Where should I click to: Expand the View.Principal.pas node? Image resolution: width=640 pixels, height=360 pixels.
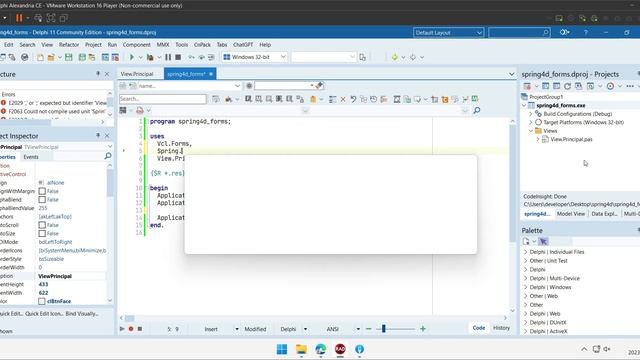pos(538,139)
